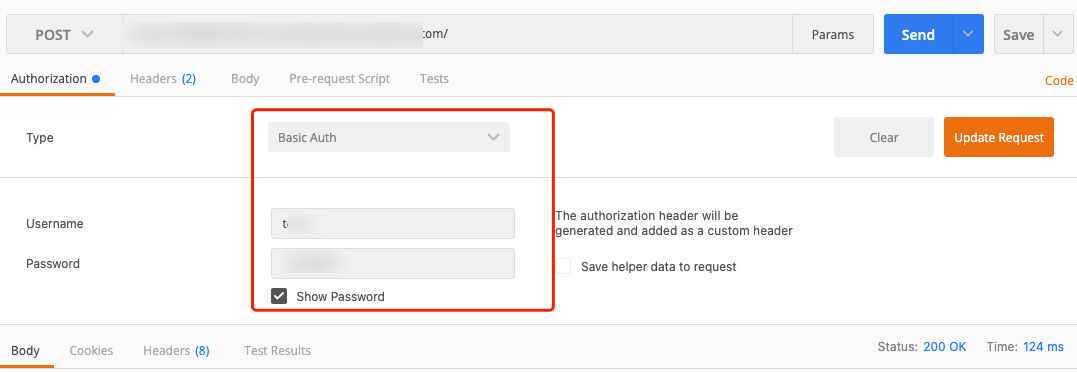Open the Code snippet link
Image resolution: width=1077 pixels, height=372 pixels.
[1059, 80]
